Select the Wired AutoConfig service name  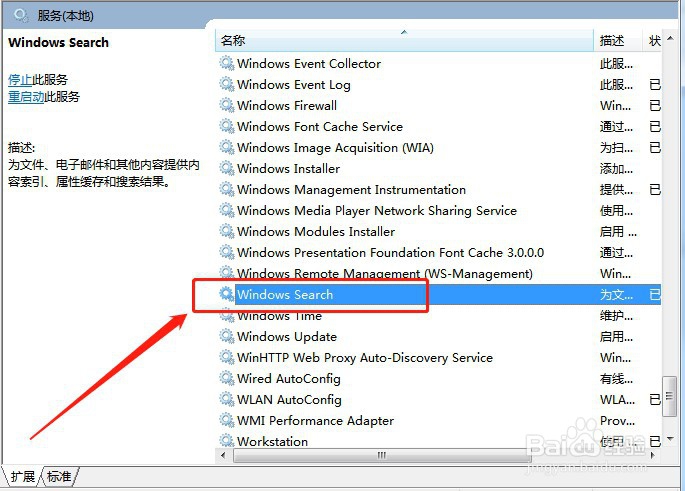(289, 378)
